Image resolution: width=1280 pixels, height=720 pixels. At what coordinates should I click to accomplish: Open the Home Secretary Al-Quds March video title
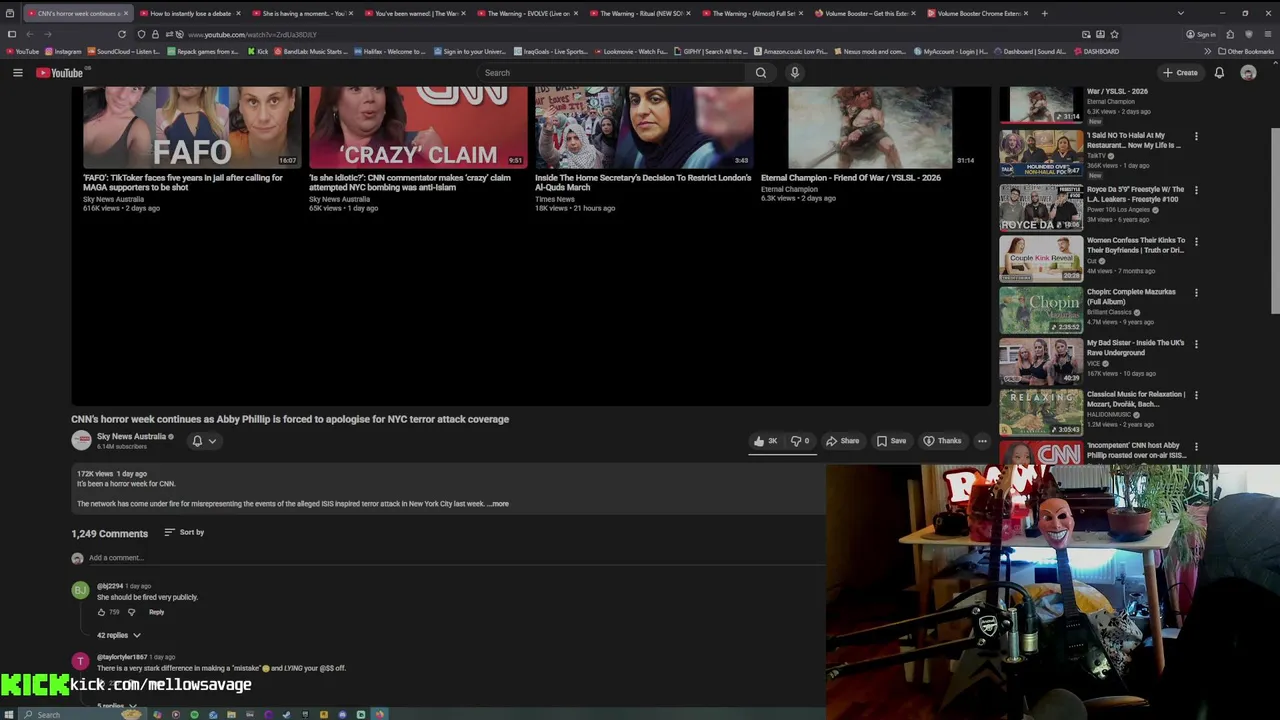tap(643, 182)
